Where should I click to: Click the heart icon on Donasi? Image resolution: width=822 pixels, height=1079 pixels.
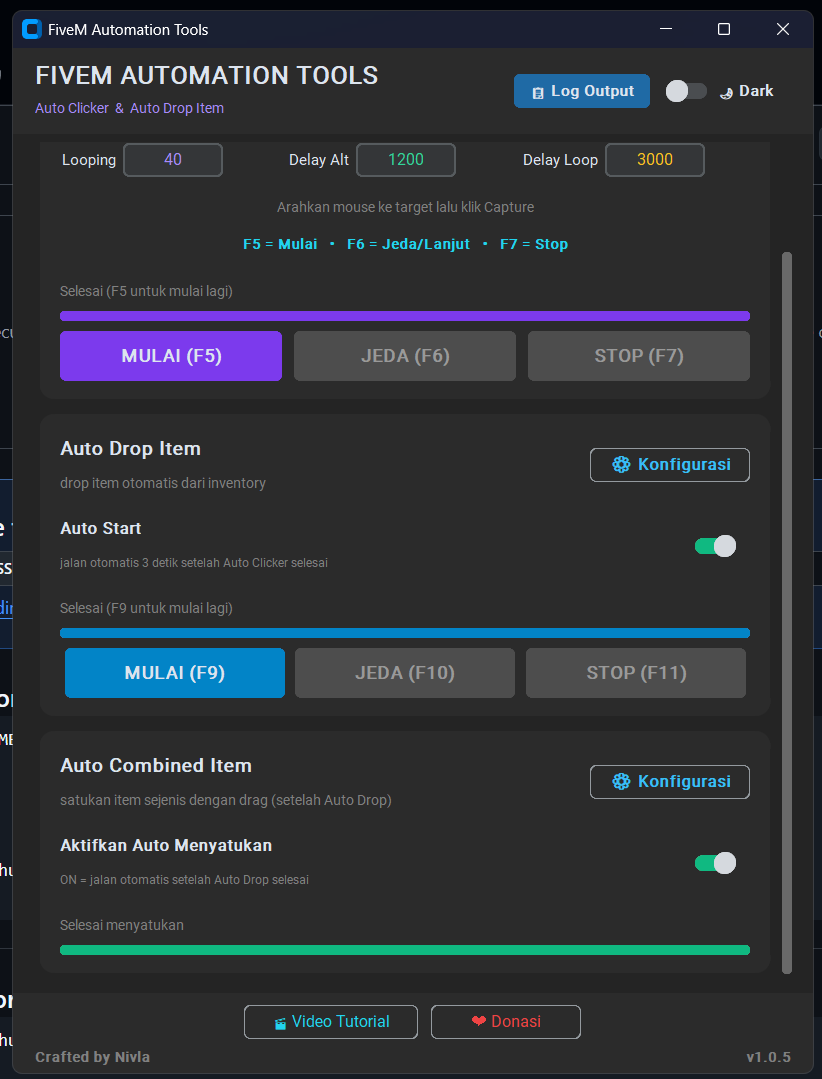pos(479,1021)
